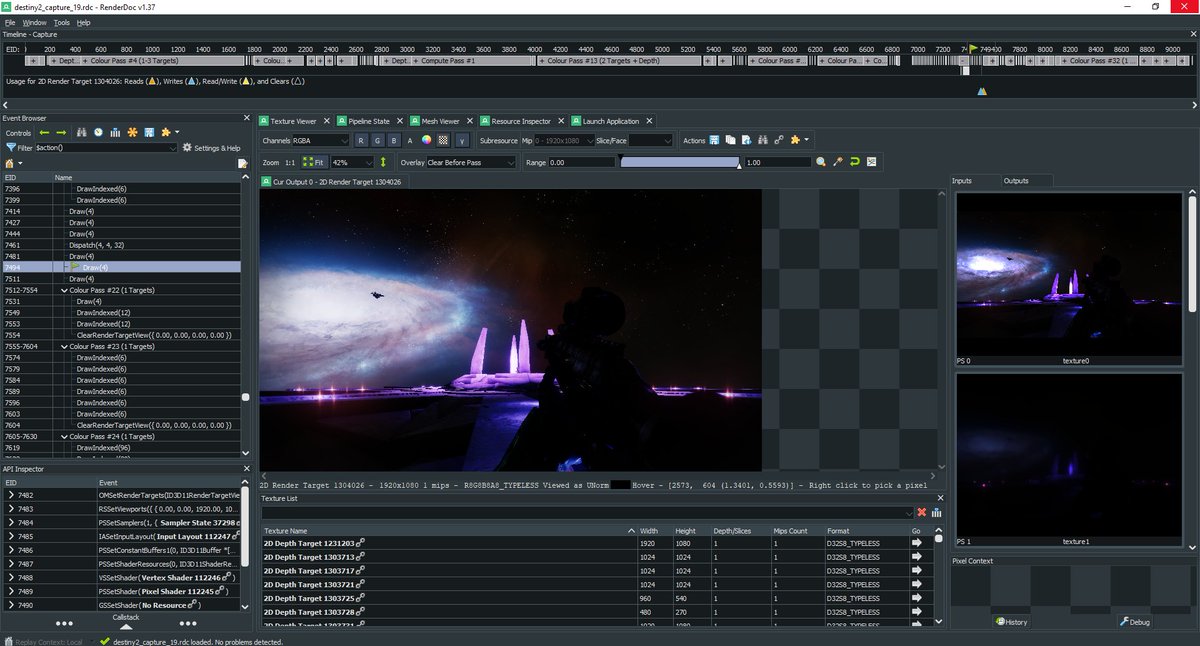Click the filter funnel icon in Event Browser
1200x646 pixels.
pyautogui.click(x=11, y=147)
